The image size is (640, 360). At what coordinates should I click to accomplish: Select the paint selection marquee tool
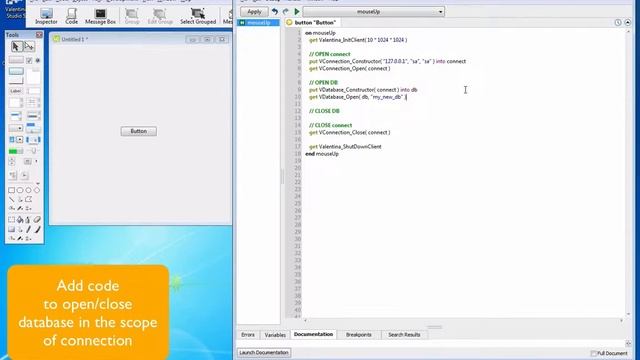pos(11,220)
